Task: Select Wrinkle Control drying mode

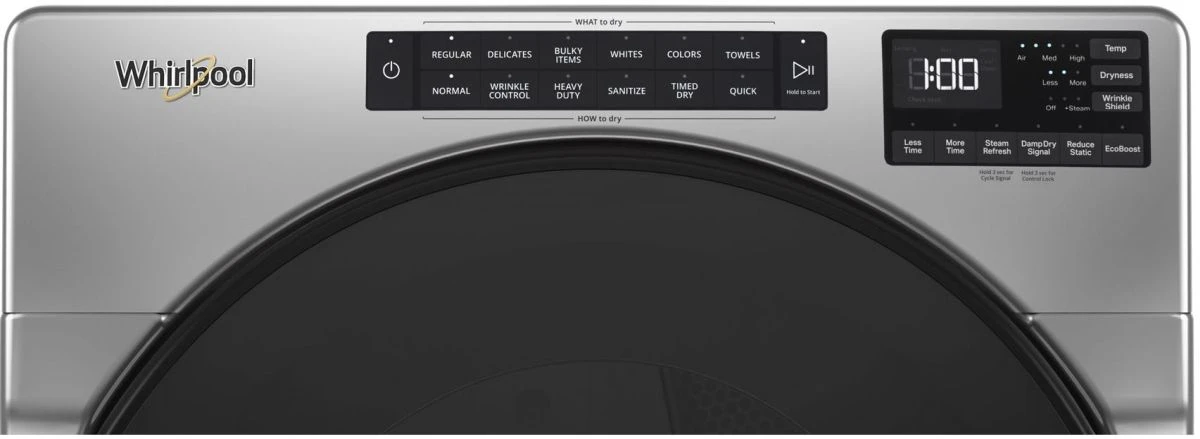Action: click(x=509, y=91)
